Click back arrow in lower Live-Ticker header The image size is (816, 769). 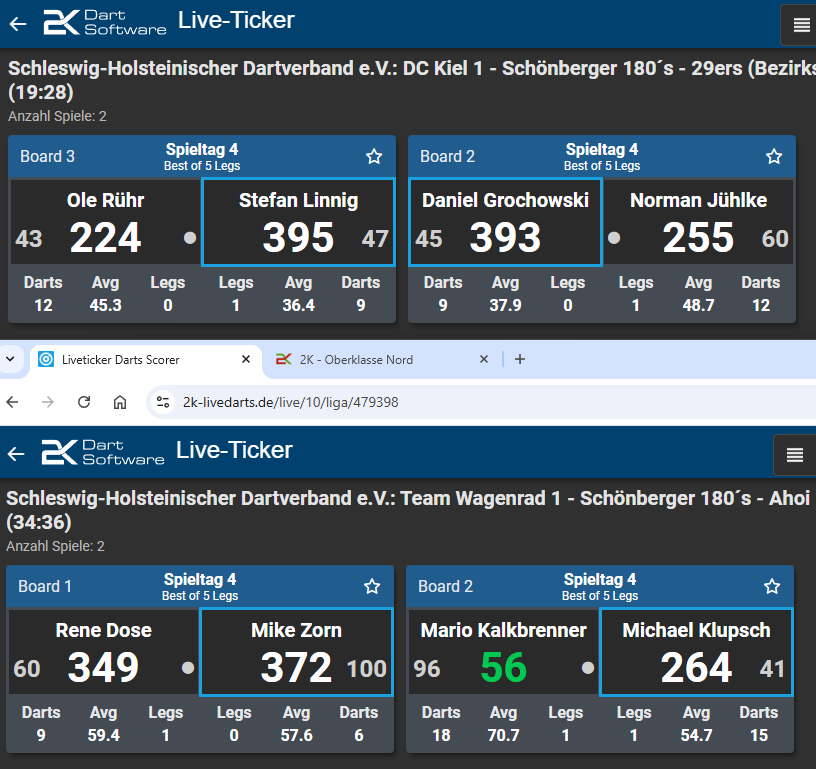point(16,454)
